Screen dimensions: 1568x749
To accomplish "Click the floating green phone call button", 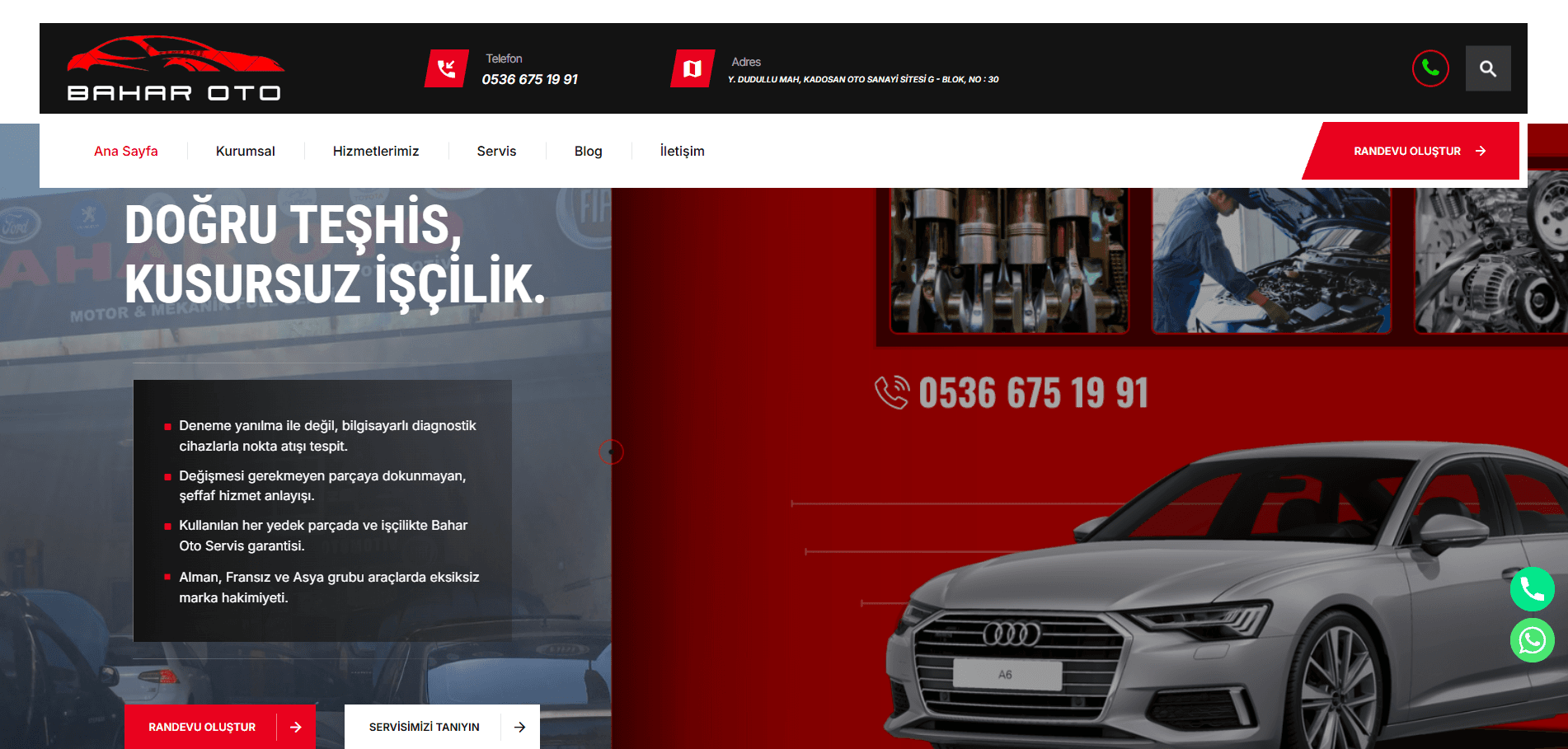I will (1532, 589).
